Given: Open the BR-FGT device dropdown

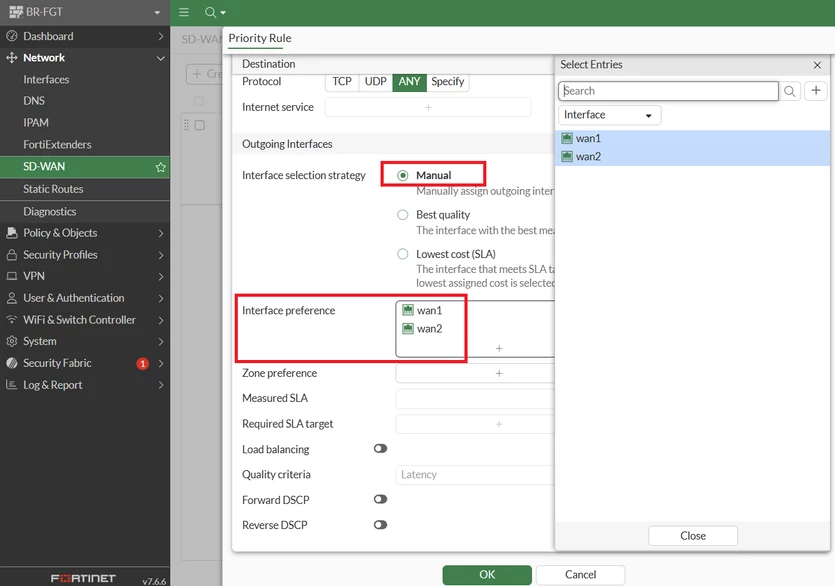Looking at the screenshot, I should (x=157, y=12).
